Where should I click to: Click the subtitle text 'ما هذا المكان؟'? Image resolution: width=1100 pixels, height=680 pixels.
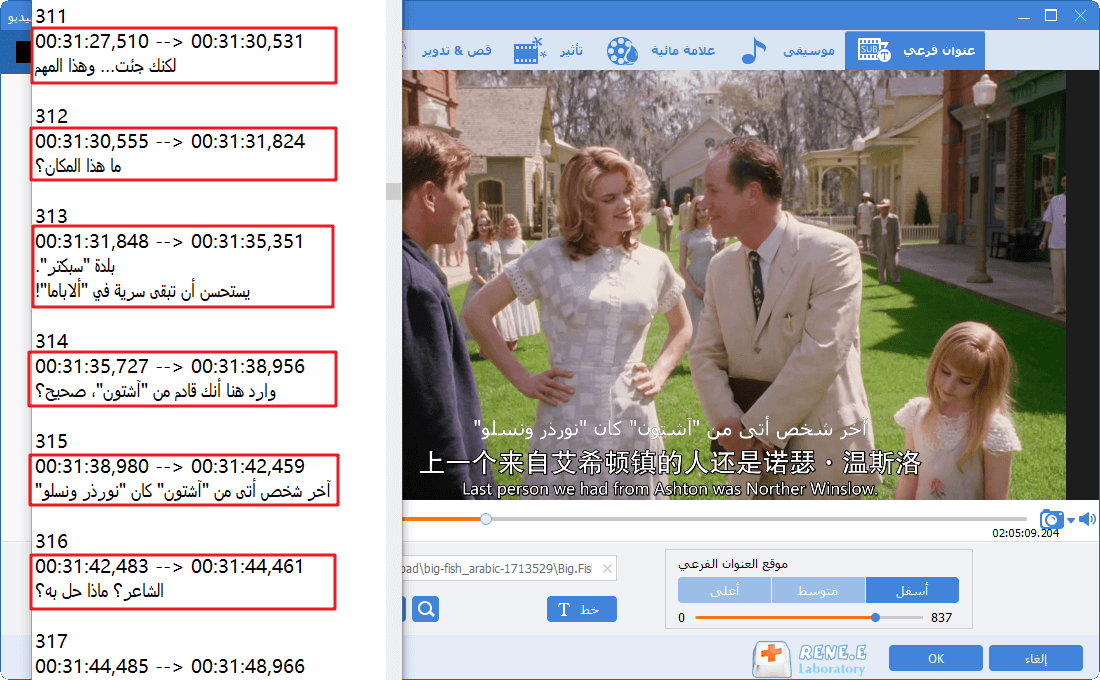point(79,166)
